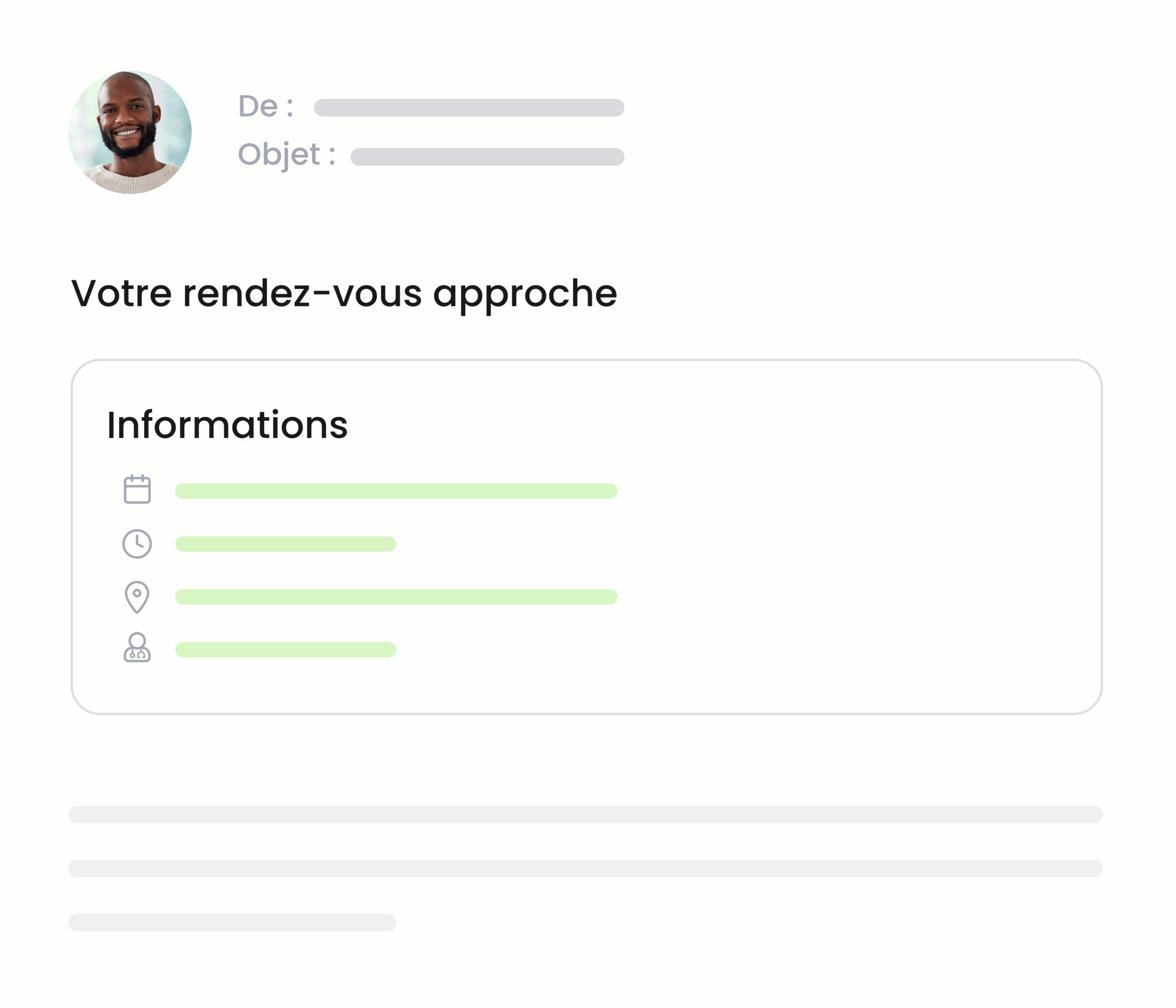Open the sender's profile photo

click(x=130, y=132)
